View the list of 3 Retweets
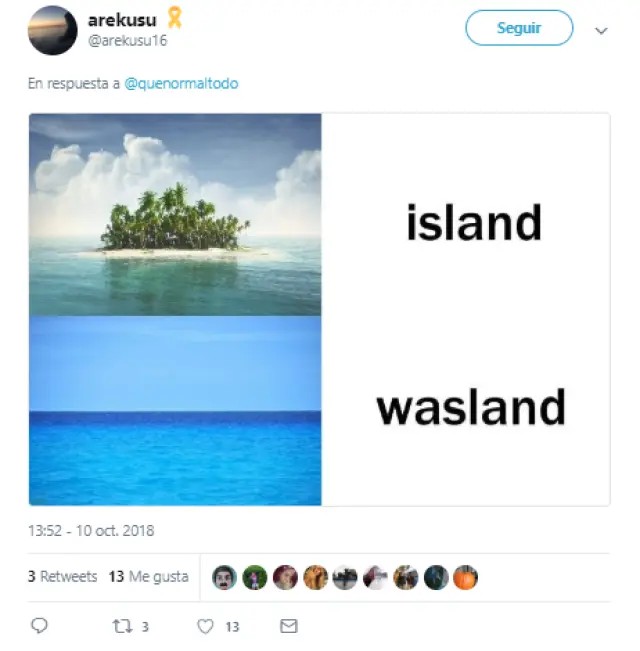This screenshot has height=651, width=640. (62, 577)
